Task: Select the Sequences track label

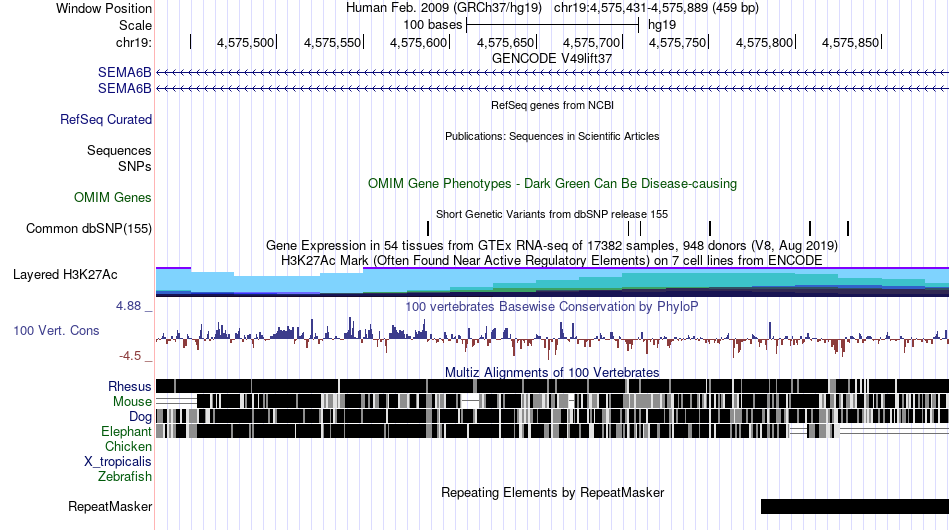Action: 119,150
